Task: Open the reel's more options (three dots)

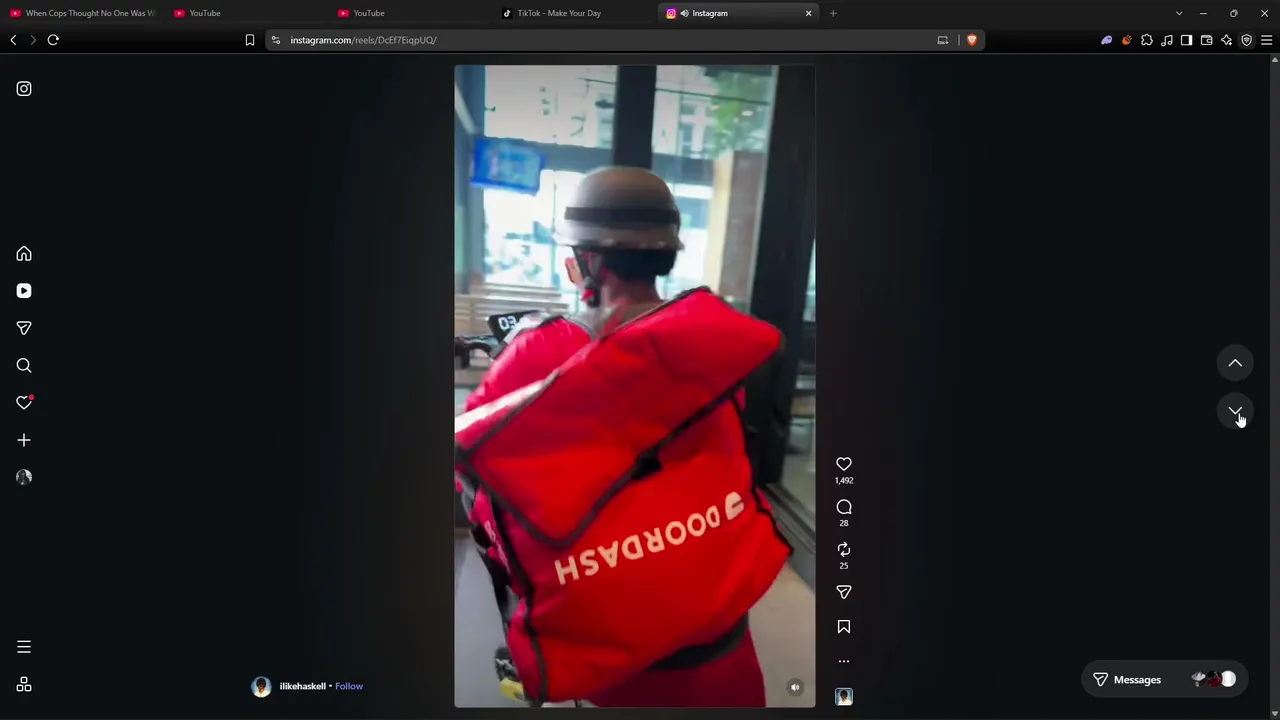Action: 844,661
